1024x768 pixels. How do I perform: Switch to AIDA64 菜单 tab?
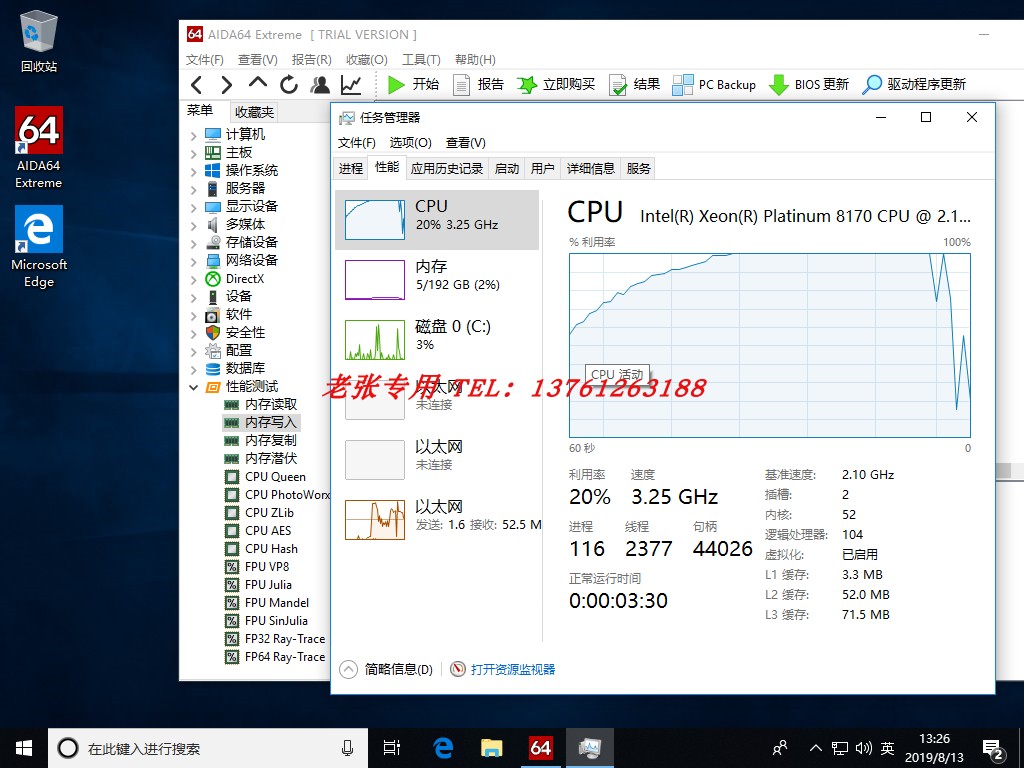click(x=200, y=111)
